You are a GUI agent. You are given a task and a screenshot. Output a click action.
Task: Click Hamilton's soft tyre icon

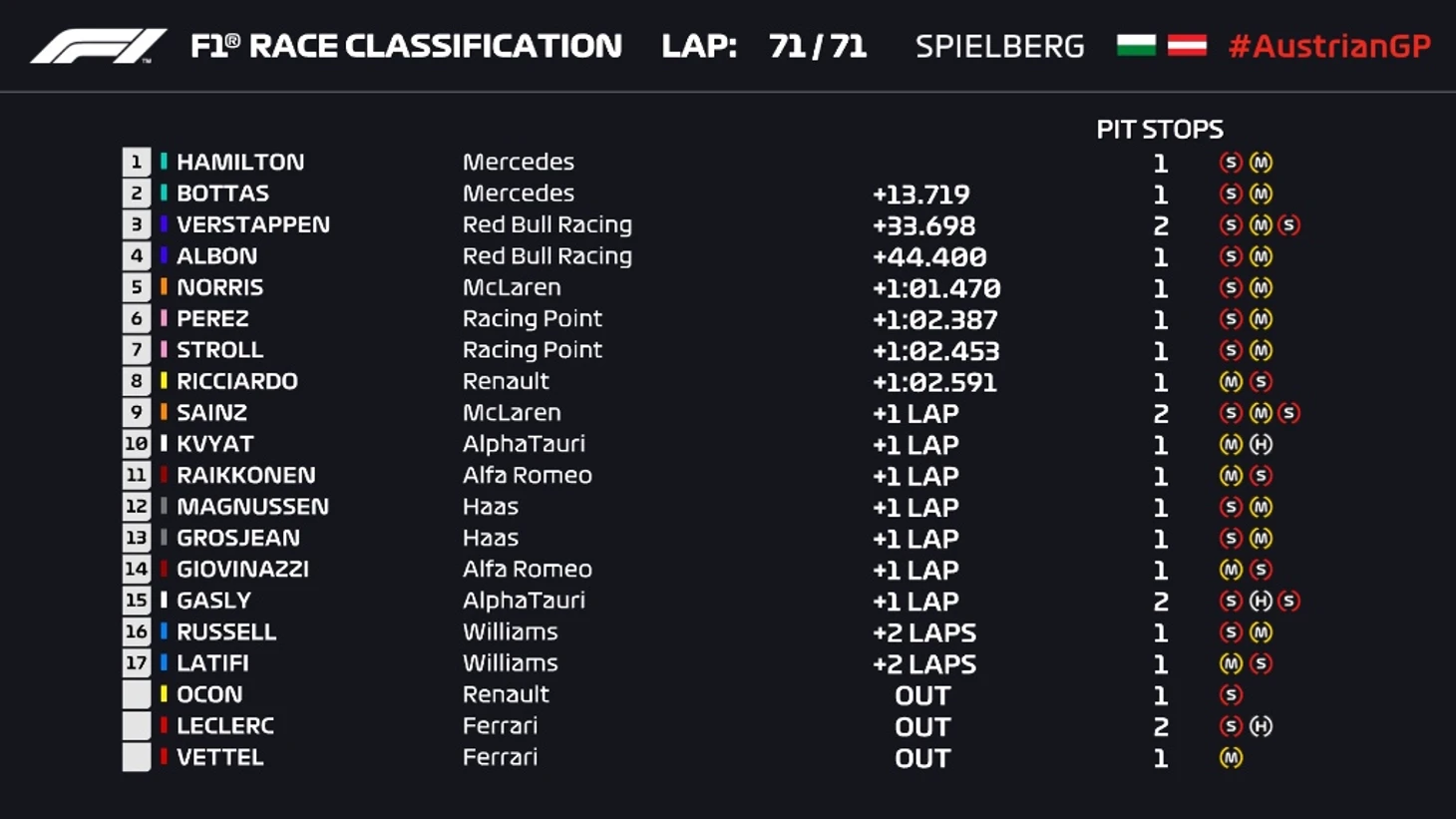coord(1231,163)
